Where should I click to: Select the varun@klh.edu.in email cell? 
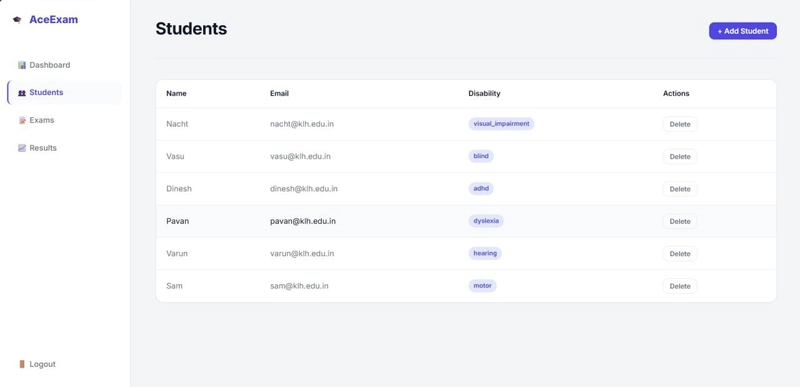pos(302,253)
